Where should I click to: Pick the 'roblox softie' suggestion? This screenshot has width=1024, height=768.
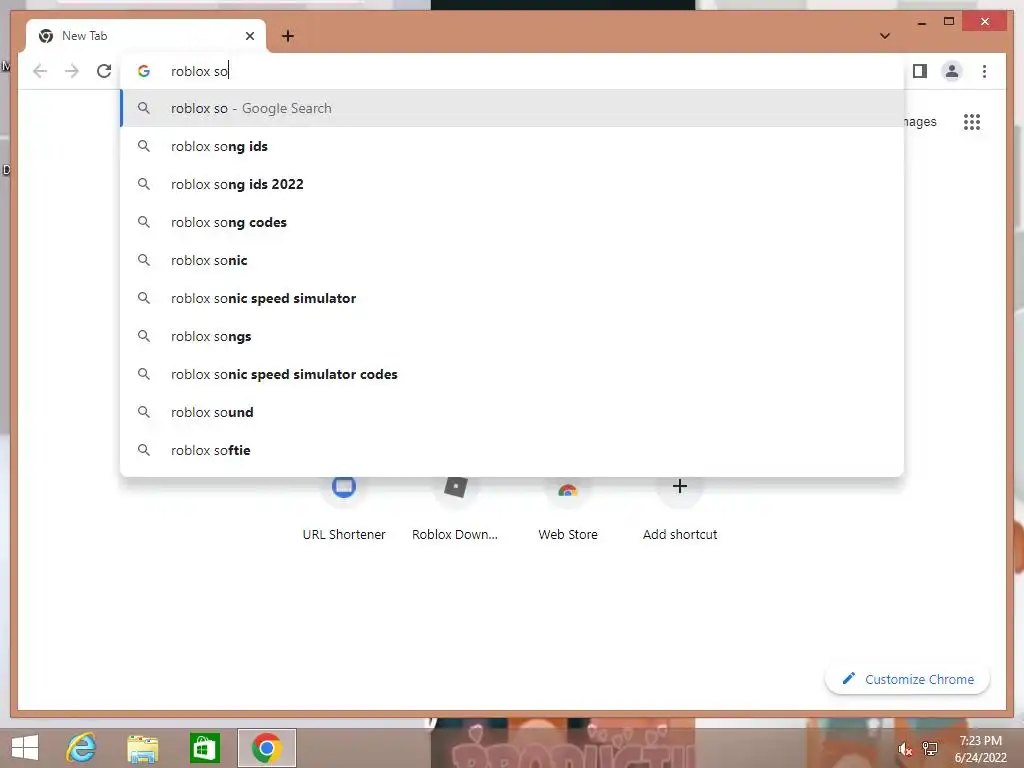click(x=513, y=450)
